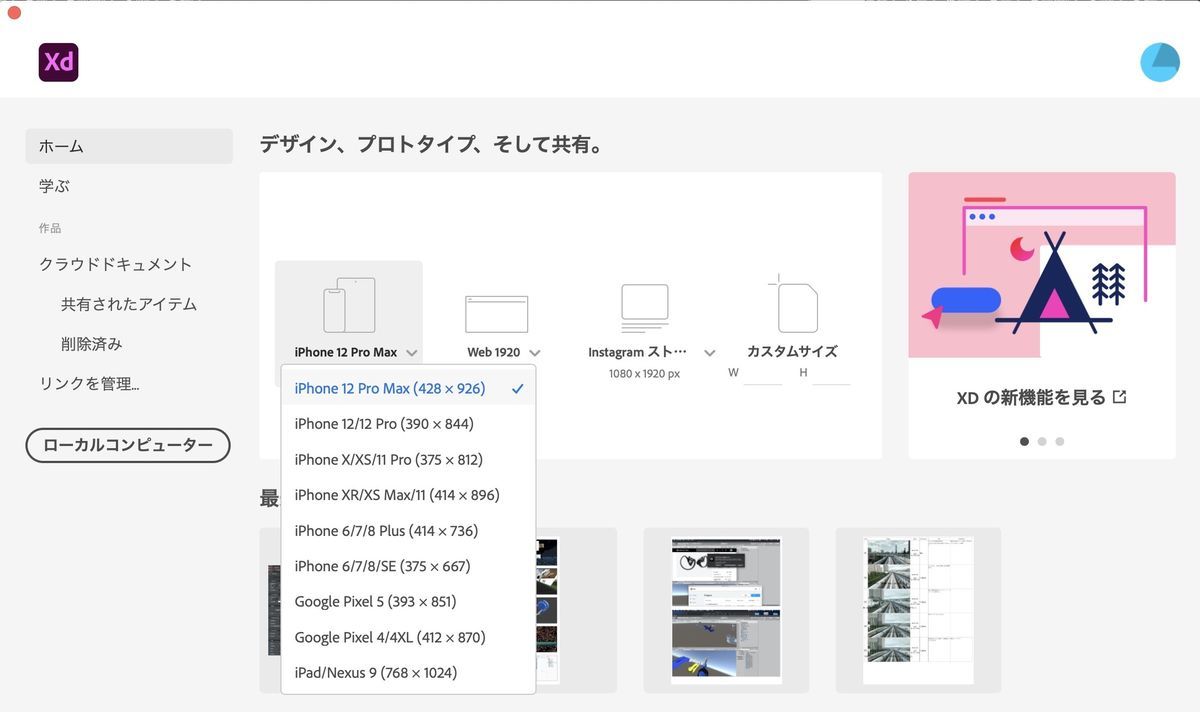
Task: Select second carousel dot indicator
Action: 1042,441
